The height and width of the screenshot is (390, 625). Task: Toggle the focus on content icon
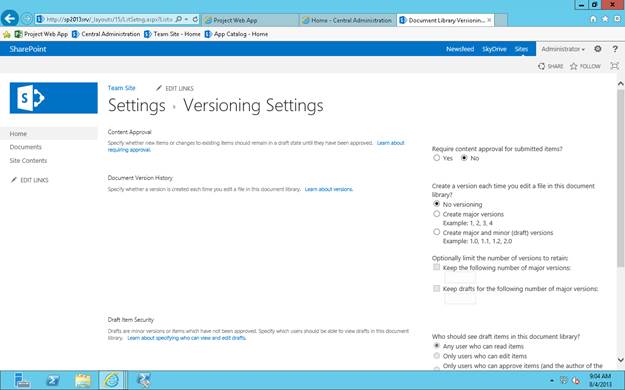tap(615, 66)
